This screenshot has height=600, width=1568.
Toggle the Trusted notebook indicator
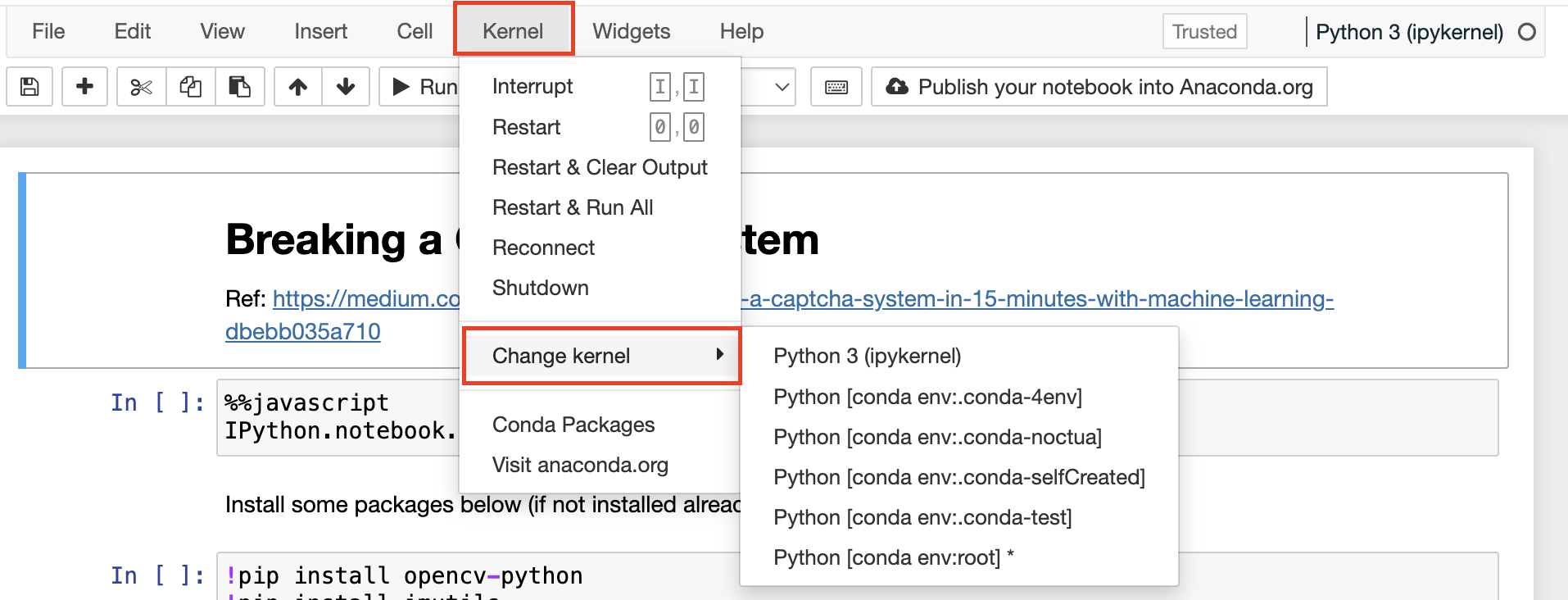(x=1203, y=32)
